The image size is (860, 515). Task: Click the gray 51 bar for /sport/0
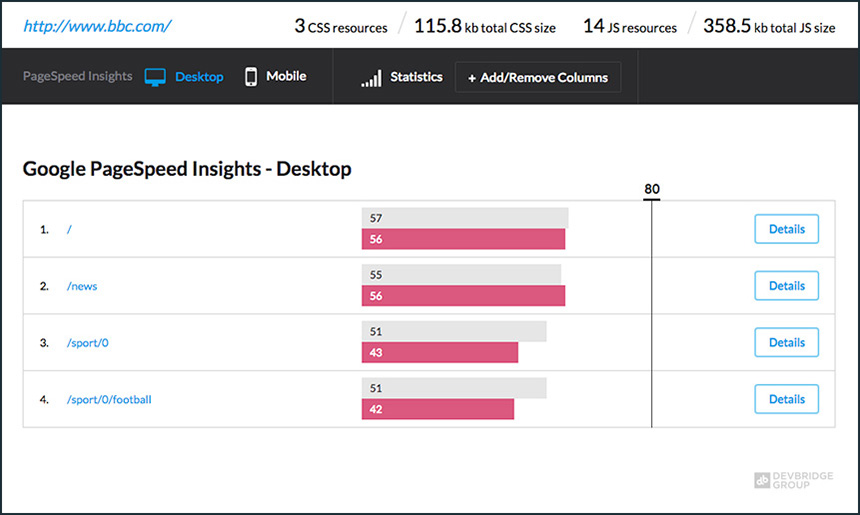pyautogui.click(x=454, y=332)
